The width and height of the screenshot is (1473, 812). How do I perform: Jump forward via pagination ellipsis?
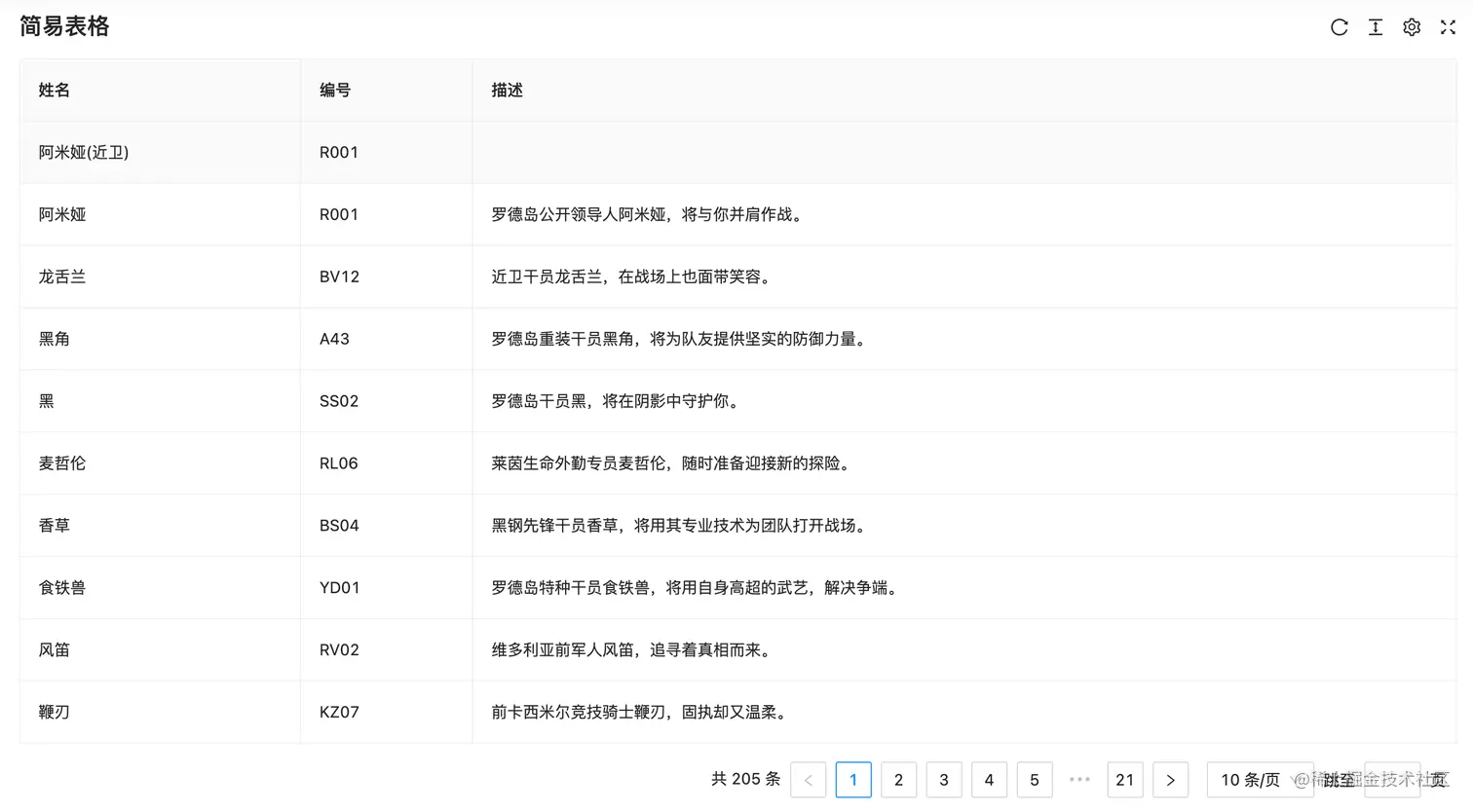point(1079,780)
